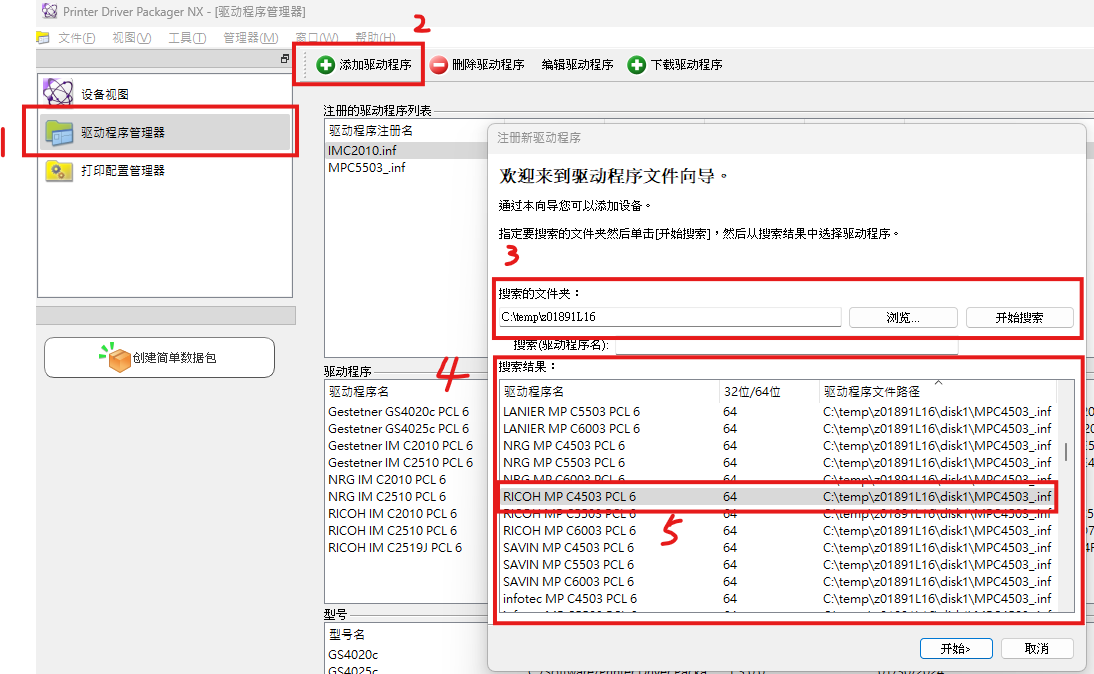Click the panel restore icon above the sidebar
Viewport: 1094px width, 674px height.
[285, 59]
